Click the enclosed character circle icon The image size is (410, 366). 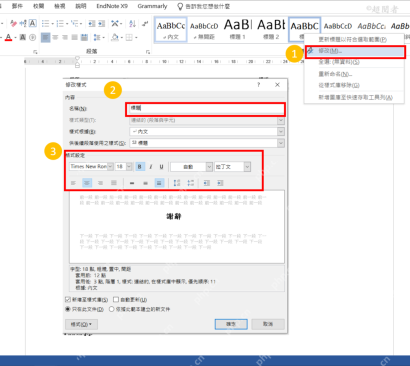pos(33,37)
